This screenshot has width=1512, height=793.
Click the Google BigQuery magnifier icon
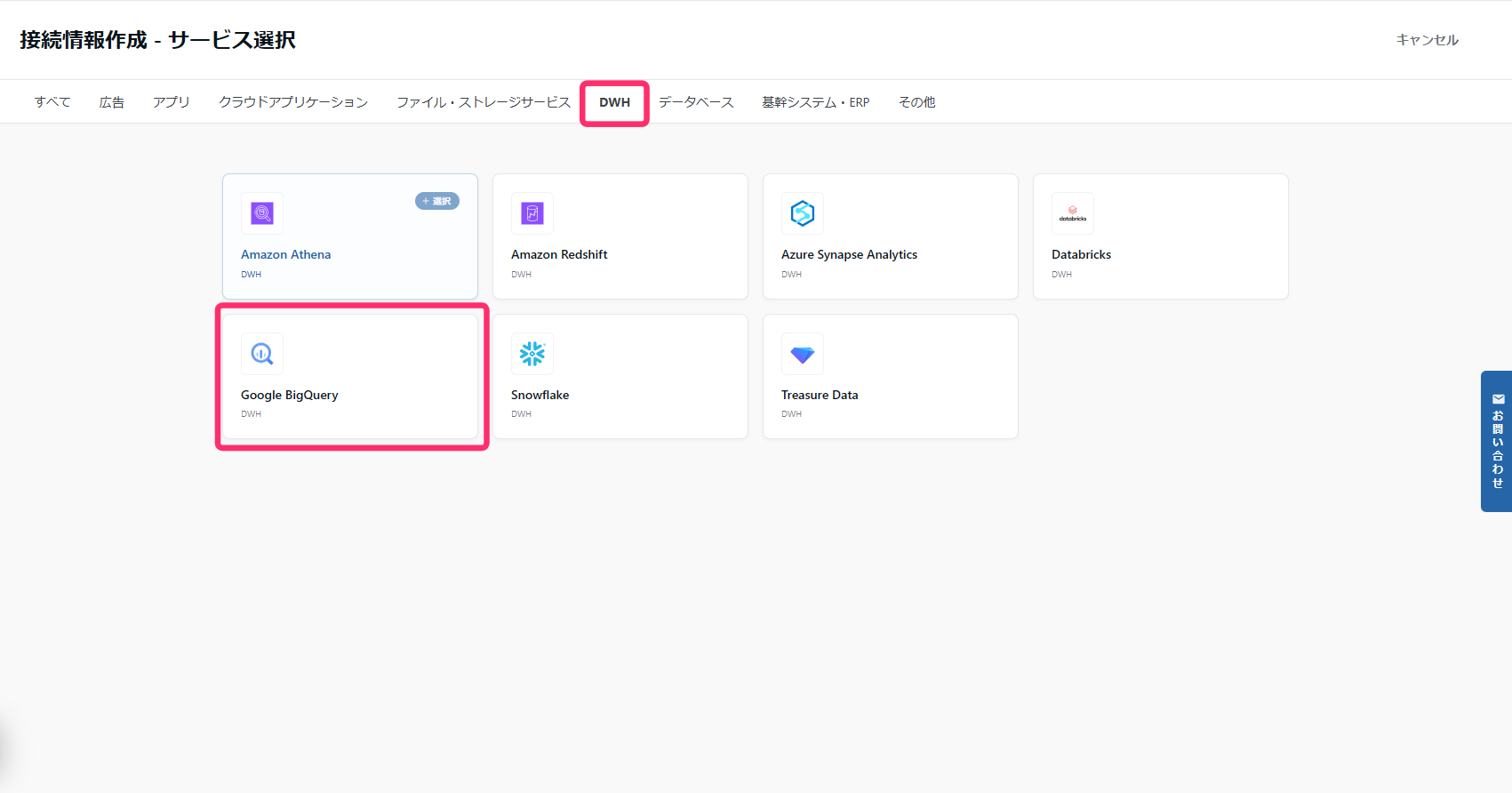coord(262,354)
